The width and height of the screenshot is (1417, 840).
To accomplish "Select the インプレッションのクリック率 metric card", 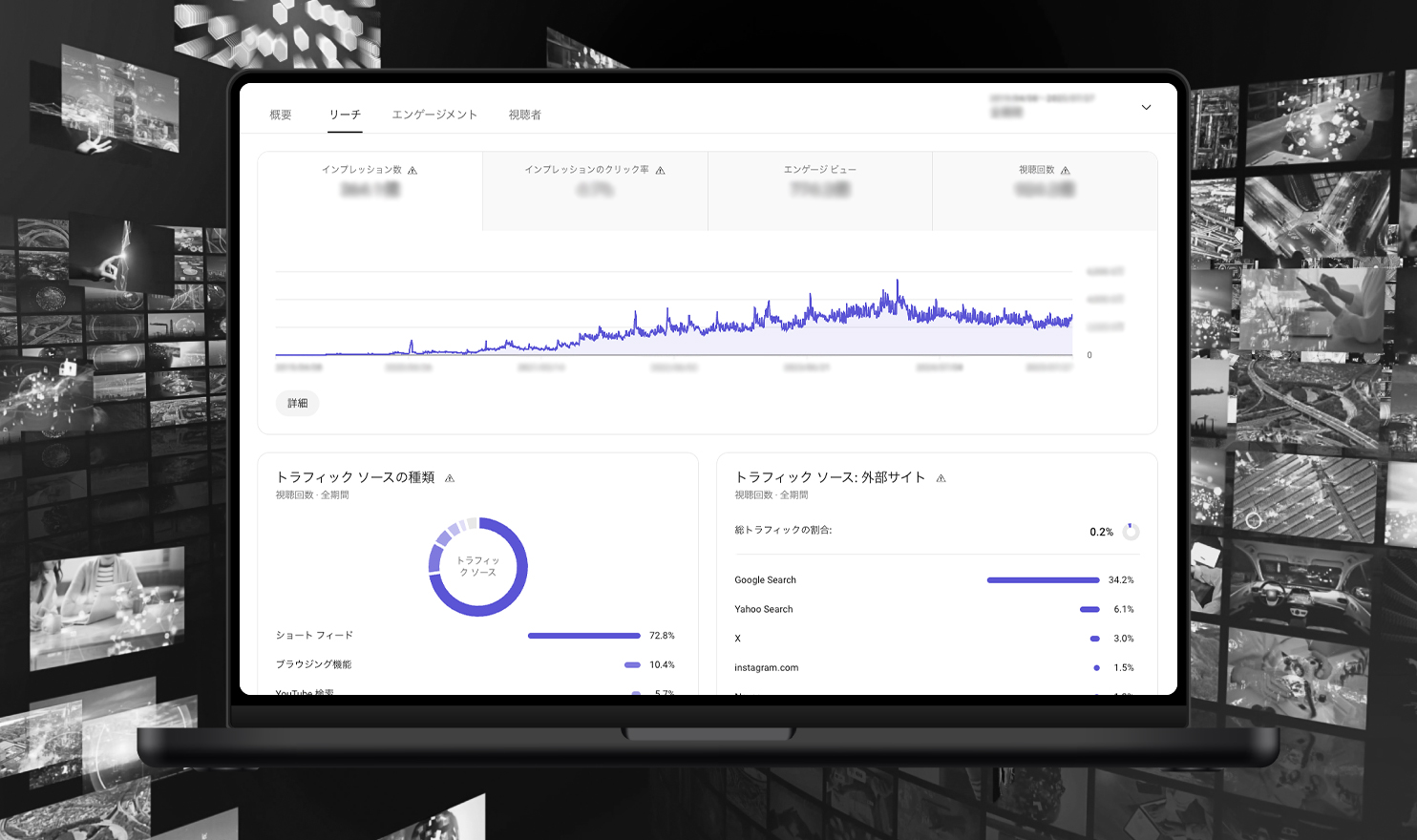I will click(595, 190).
